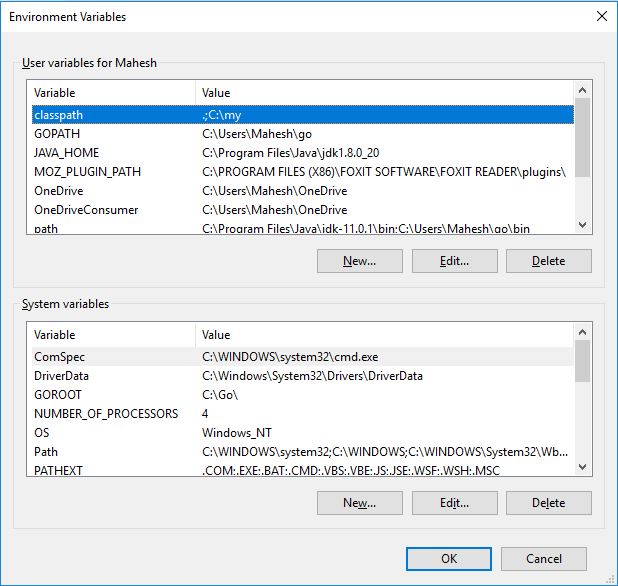This screenshot has height=586, width=618.
Task: Click the system variables scrollbar thumb
Action: (583, 361)
